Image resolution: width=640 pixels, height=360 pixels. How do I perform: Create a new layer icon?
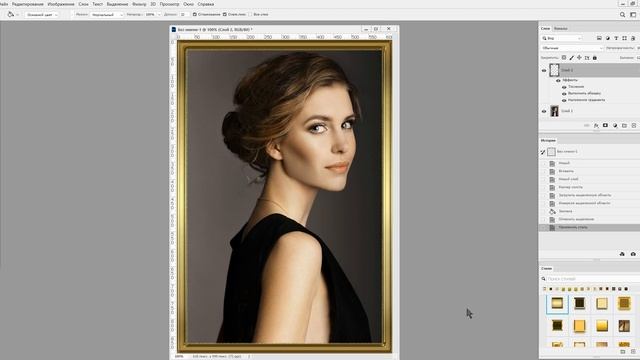pos(634,126)
